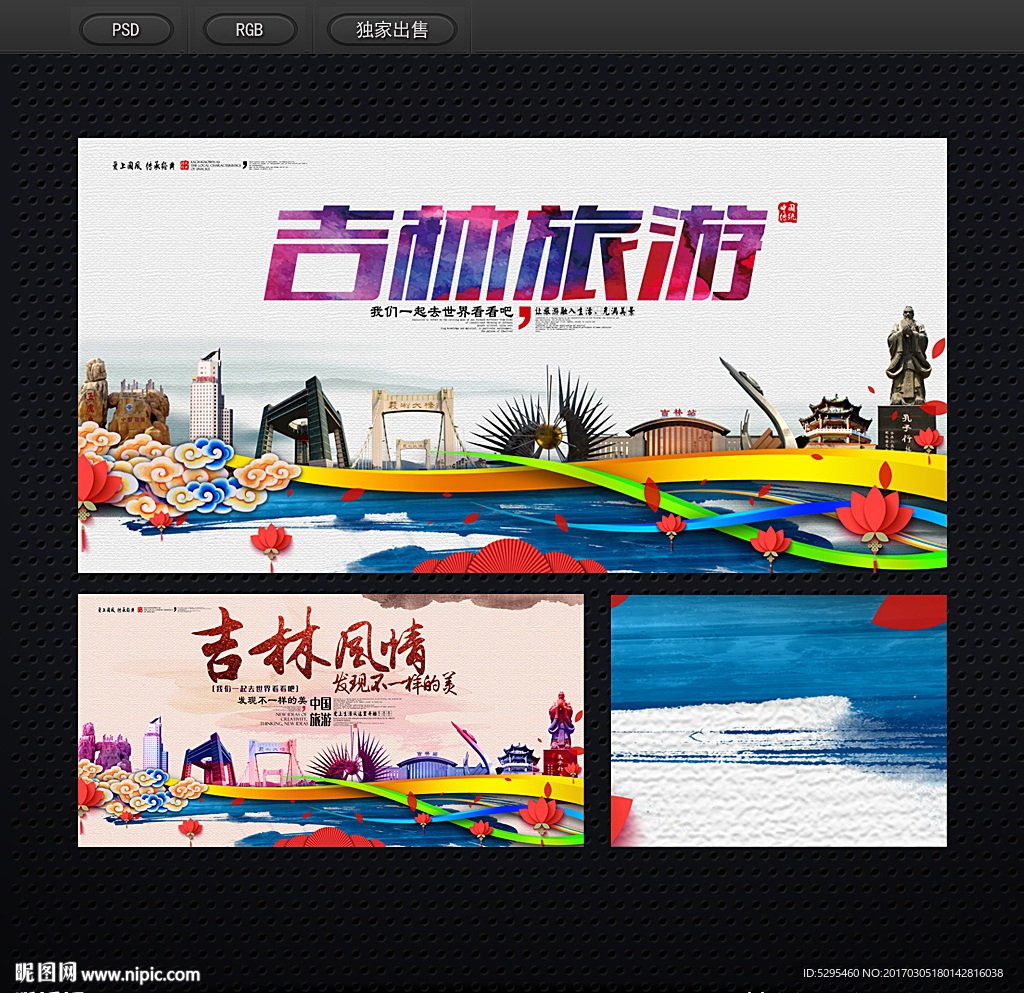Click the 我们一起去世界看看吧 slogan text
1024x993 pixels.
pyautogui.click(x=442, y=311)
